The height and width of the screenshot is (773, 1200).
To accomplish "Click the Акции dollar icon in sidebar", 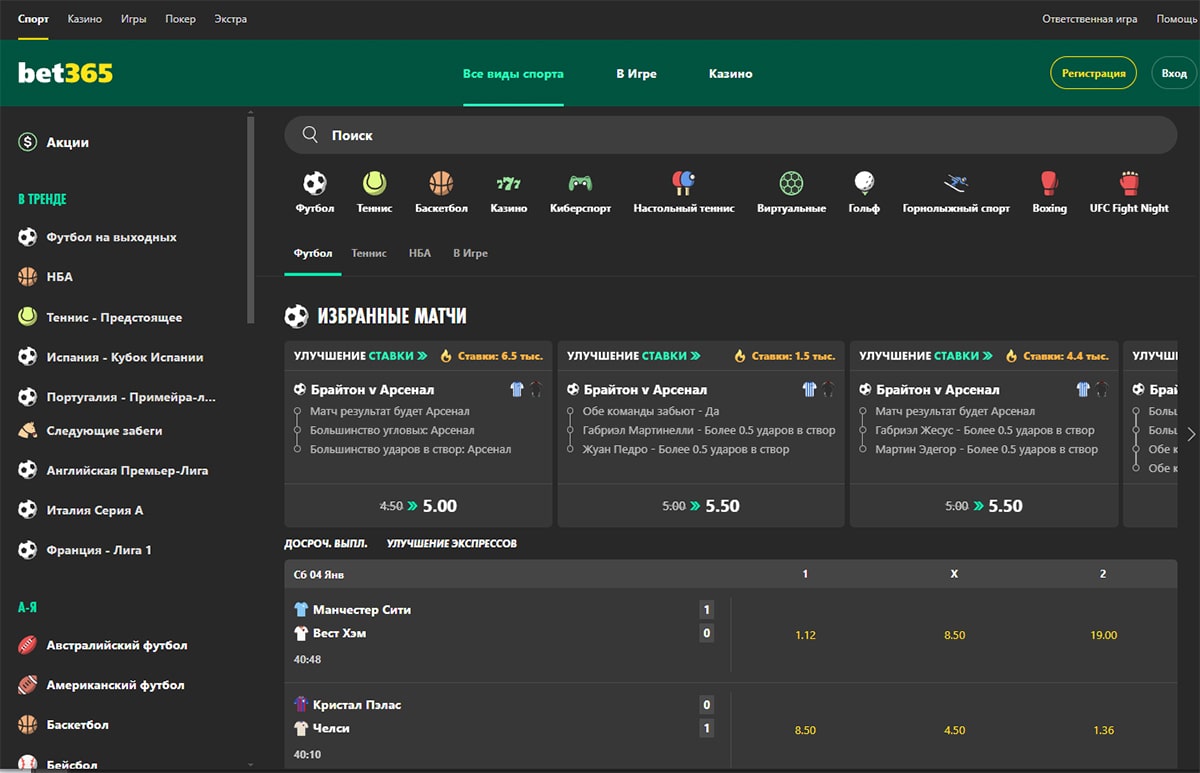I will 28,143.
